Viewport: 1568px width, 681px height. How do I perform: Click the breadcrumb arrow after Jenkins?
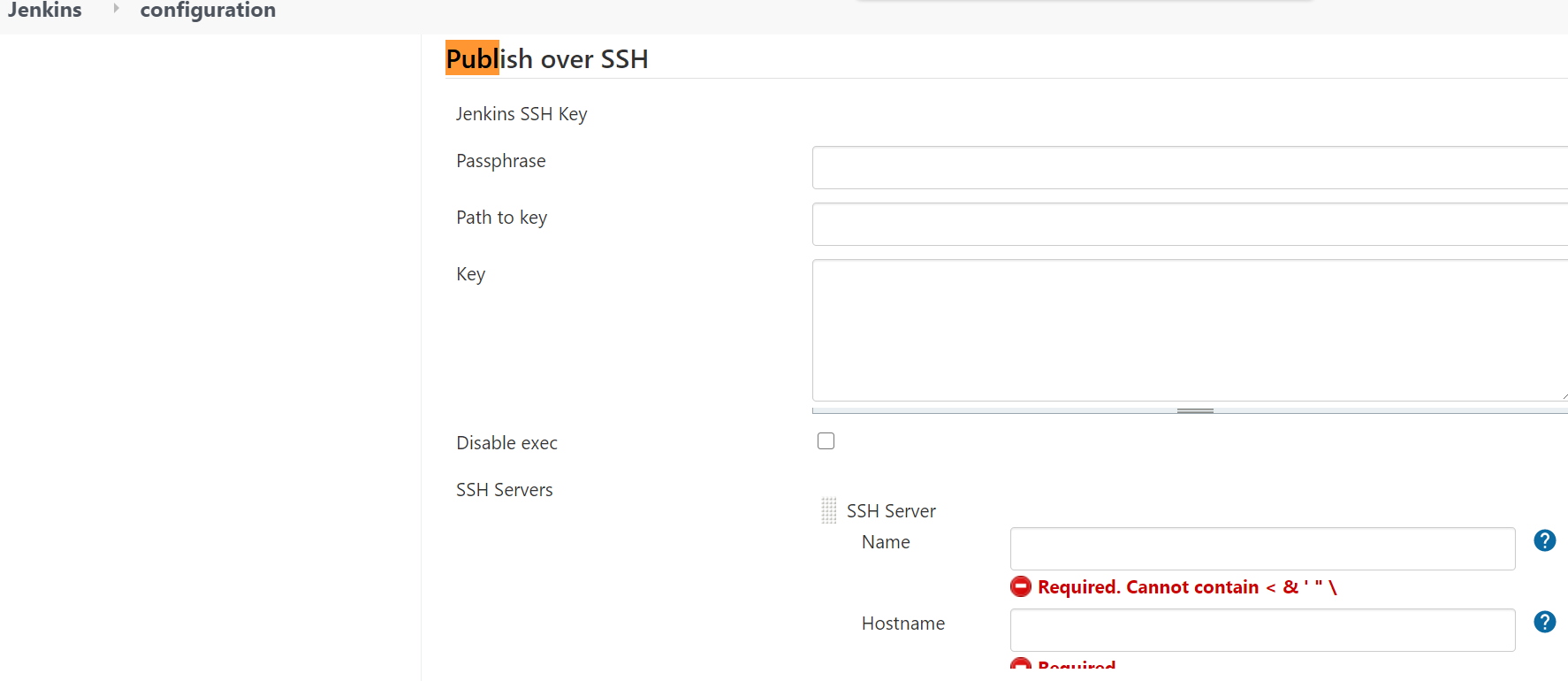(x=116, y=8)
